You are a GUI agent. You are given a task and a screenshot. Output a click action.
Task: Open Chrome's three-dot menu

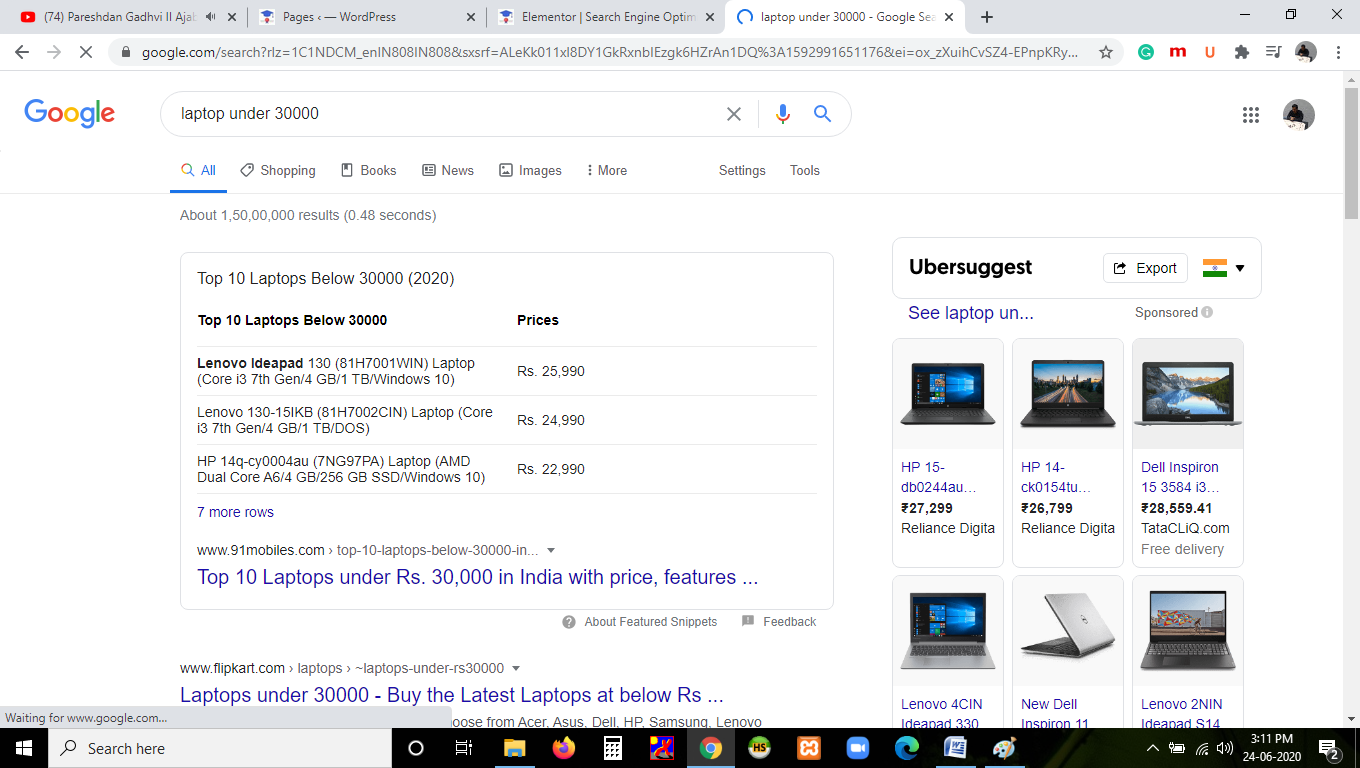tap(1338, 52)
